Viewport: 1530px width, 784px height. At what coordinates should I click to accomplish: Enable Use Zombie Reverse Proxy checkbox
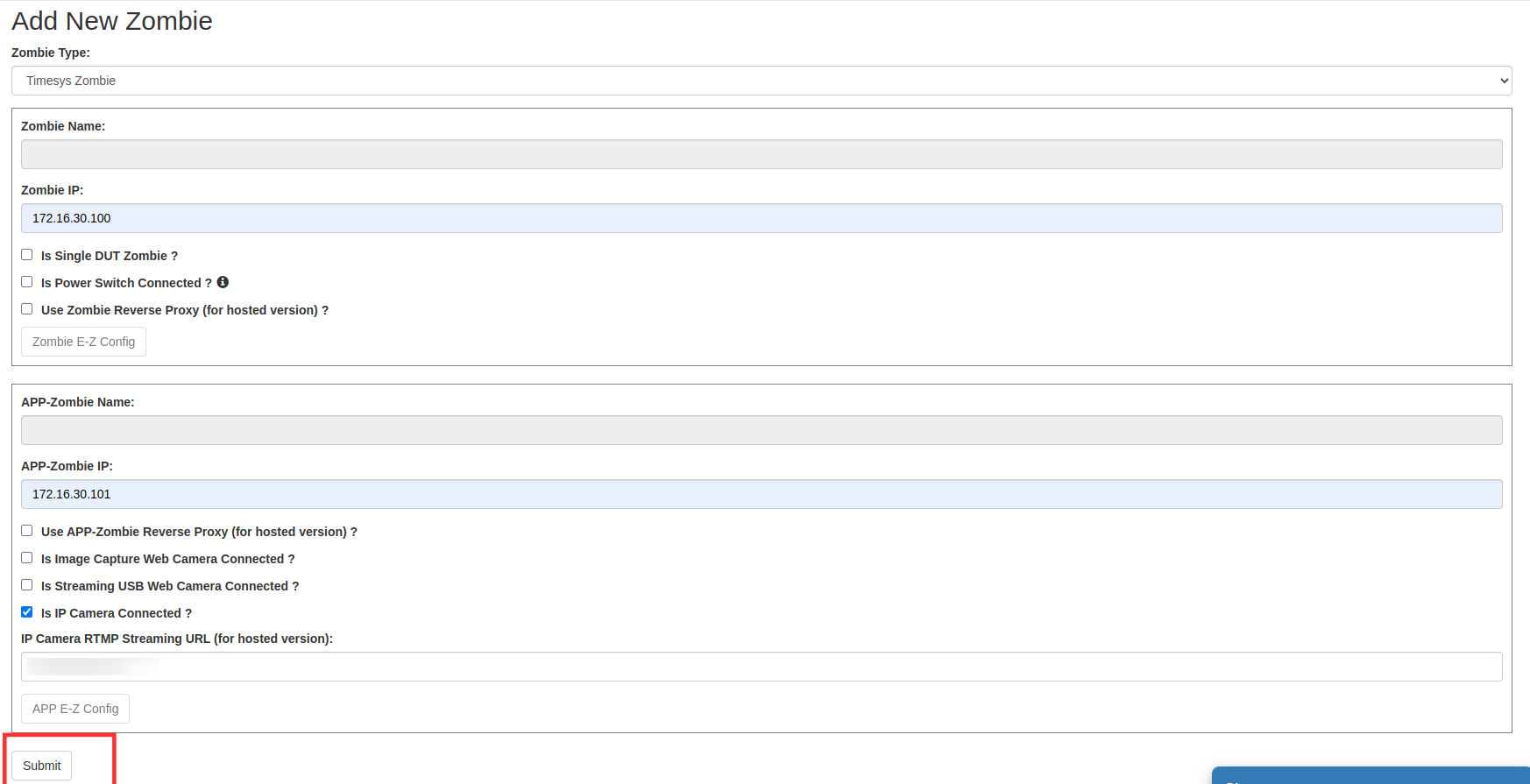[27, 309]
